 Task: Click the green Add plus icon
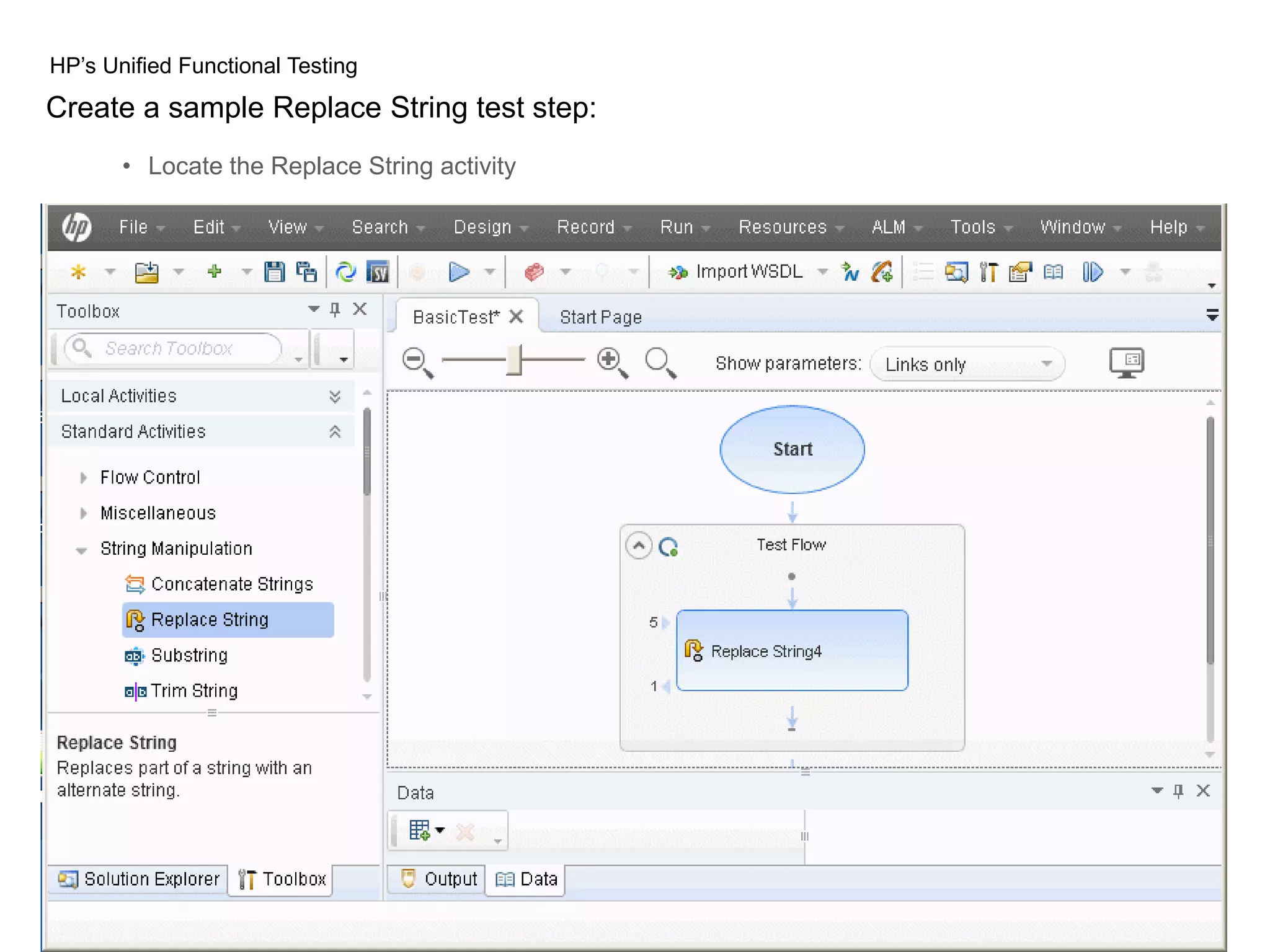(215, 271)
